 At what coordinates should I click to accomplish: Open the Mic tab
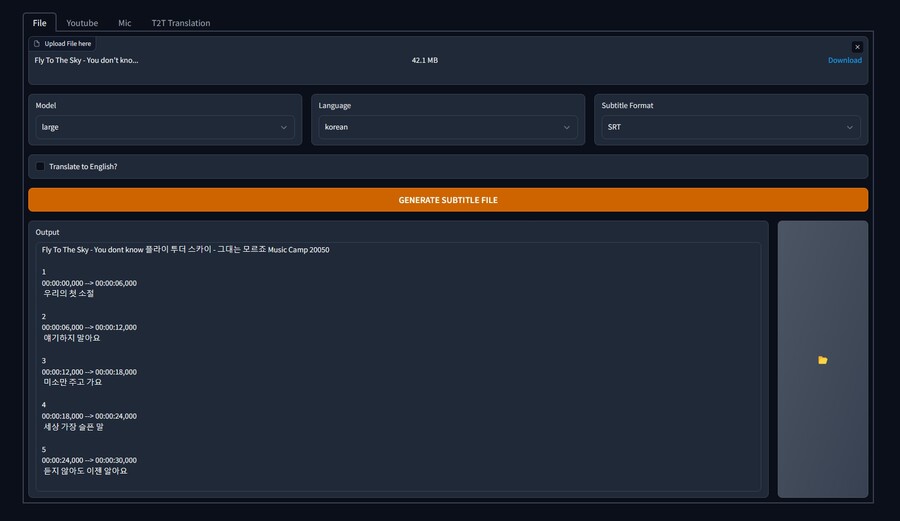[x=124, y=23]
